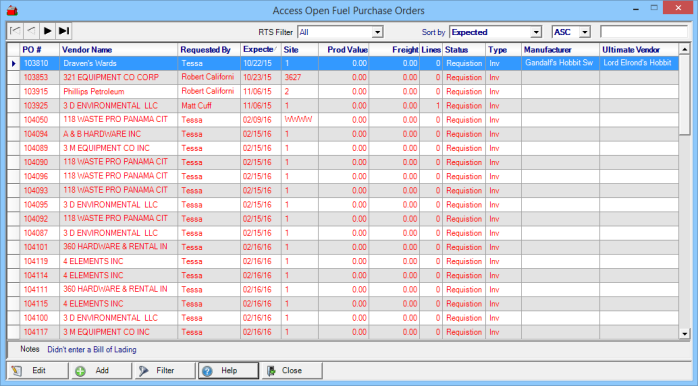Click 321 EQUIPMENT CO CORP vendor cell
This screenshot has height=386, width=698.
118,77
